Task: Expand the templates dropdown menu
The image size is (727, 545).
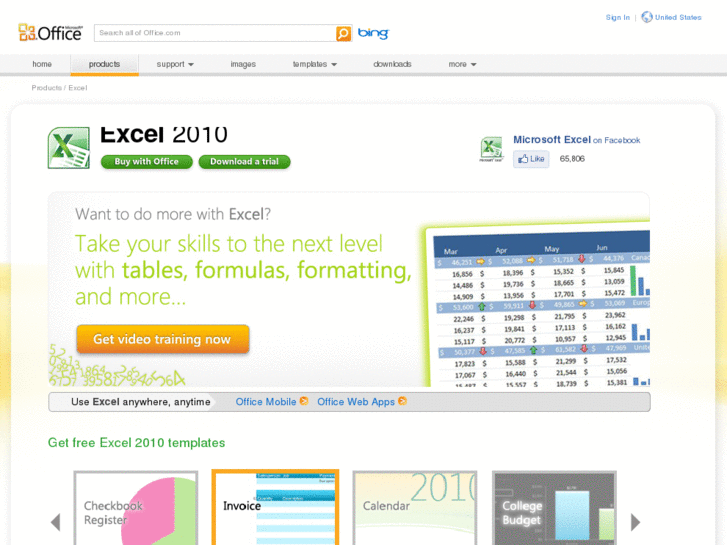Action: pos(314,64)
